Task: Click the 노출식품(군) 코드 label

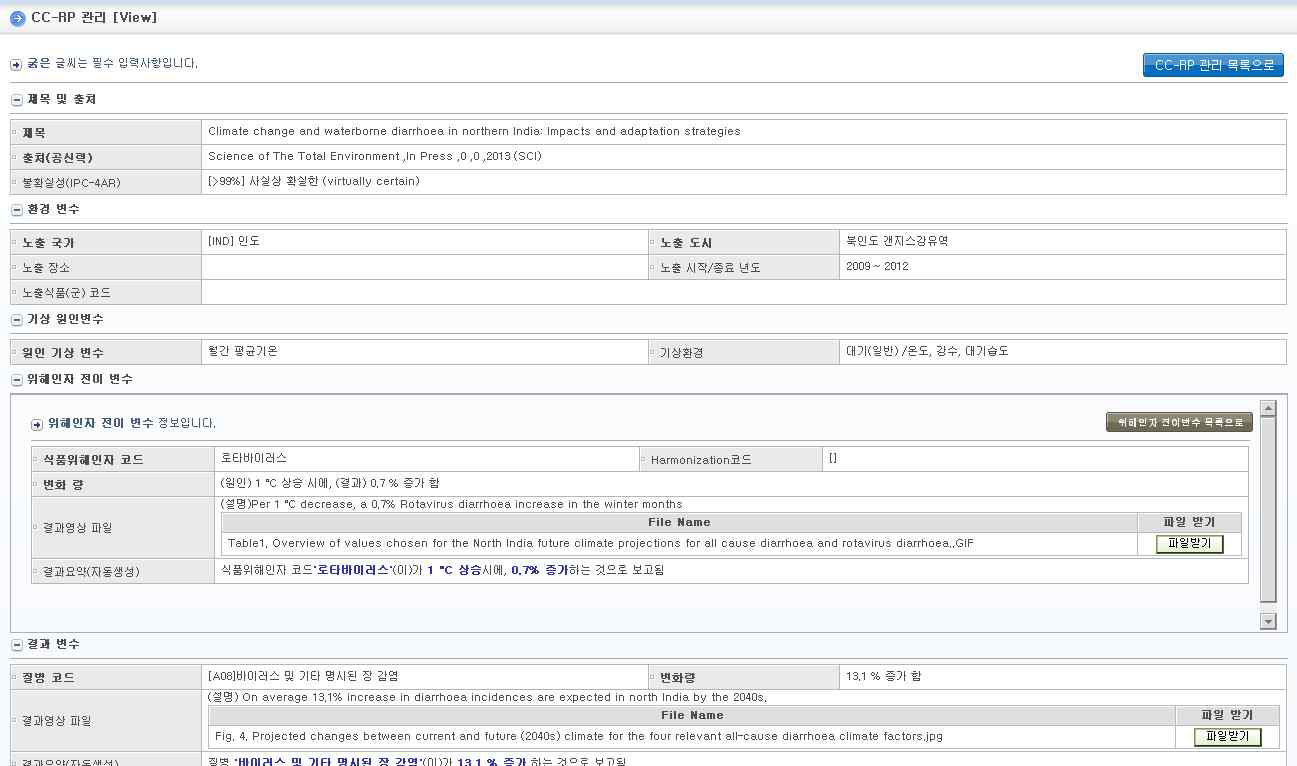Action: (x=66, y=293)
